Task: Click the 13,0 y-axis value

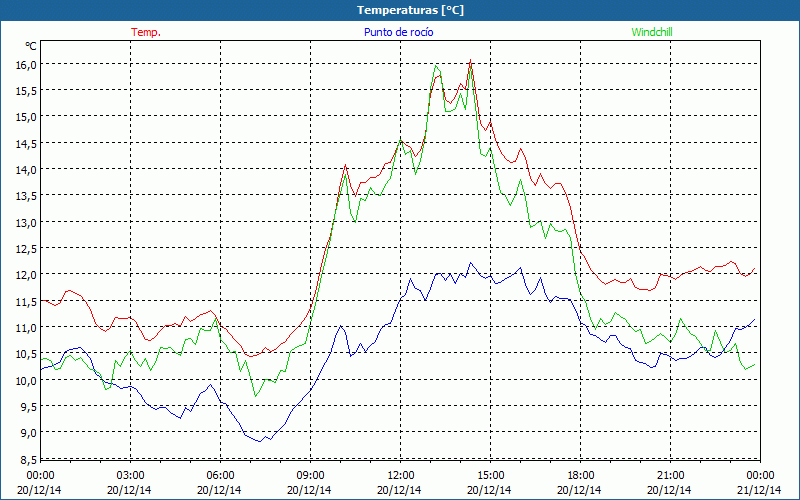Action: (x=26, y=222)
